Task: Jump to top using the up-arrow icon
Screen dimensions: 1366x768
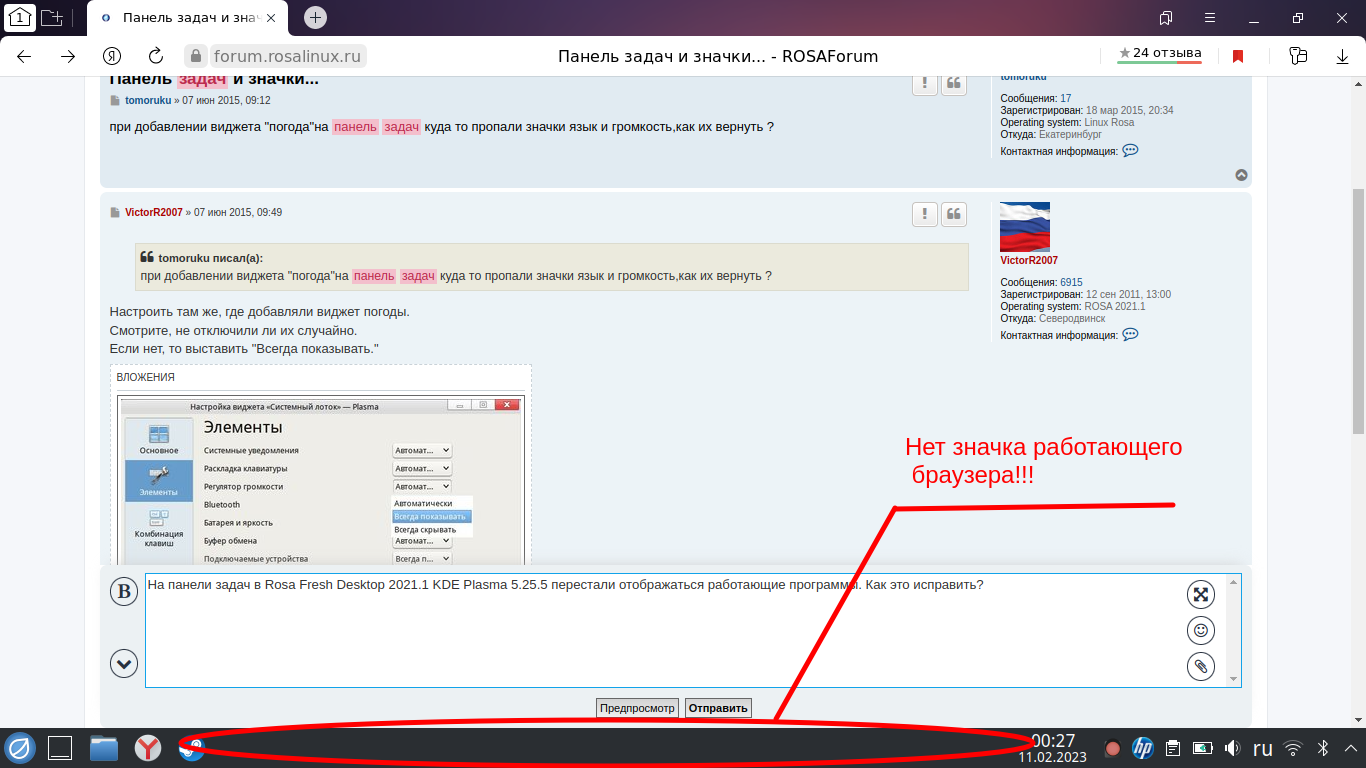Action: click(x=1241, y=175)
